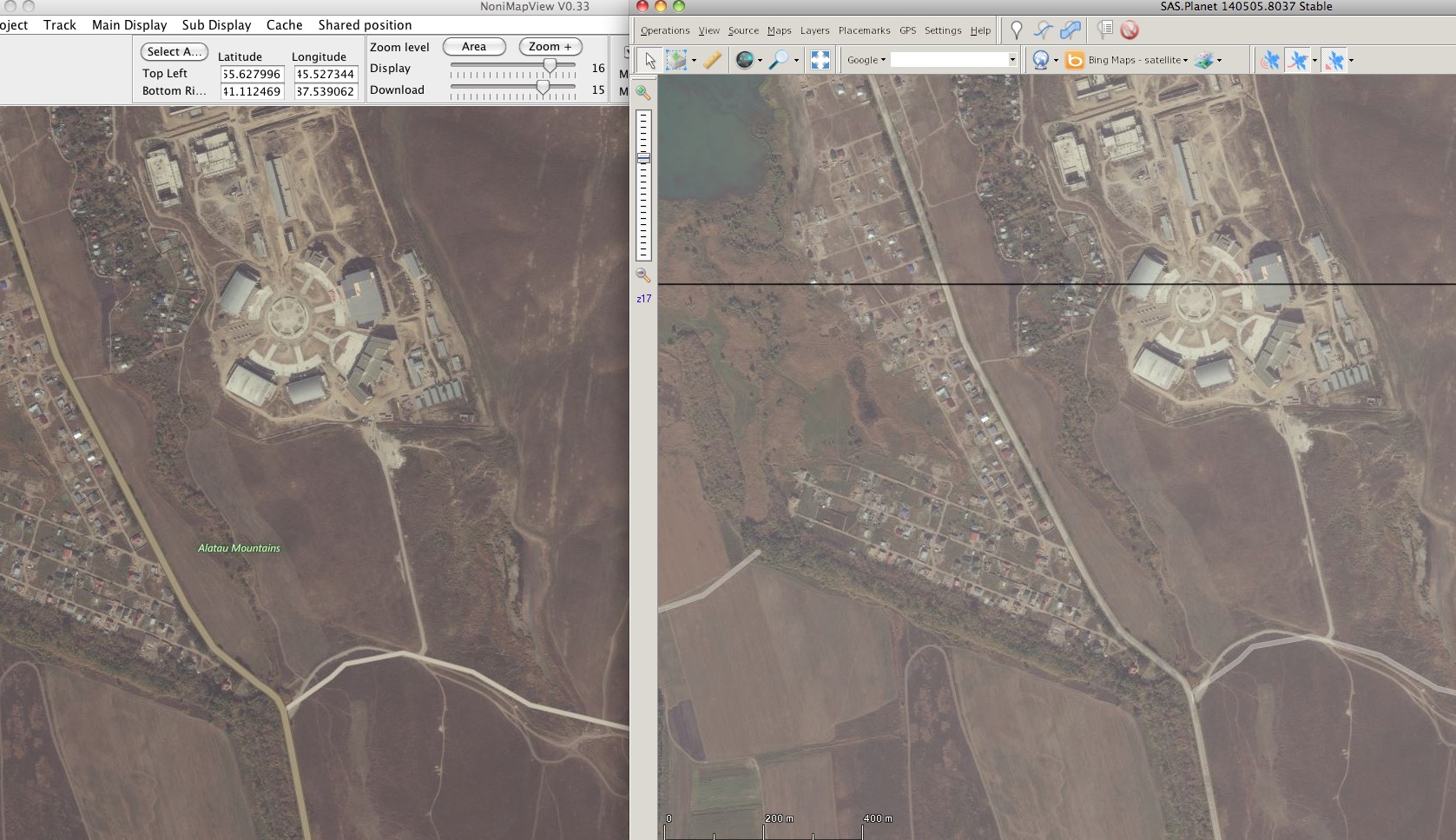Click the full screen map icon
The height and width of the screenshot is (840, 1456).
[820, 60]
